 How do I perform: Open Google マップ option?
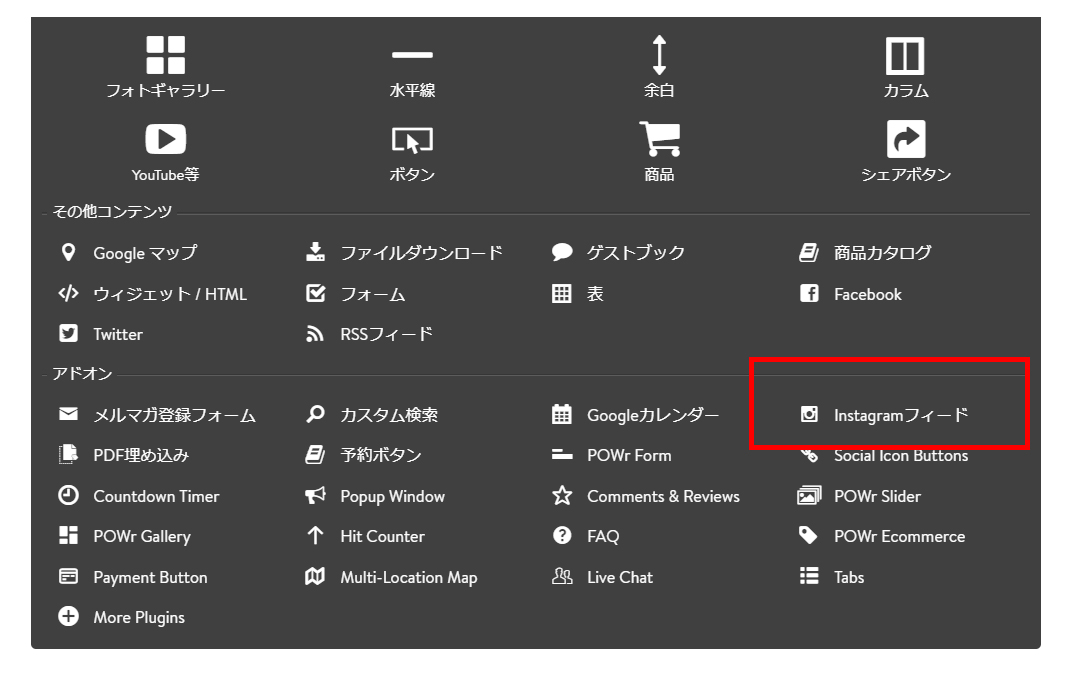[144, 253]
